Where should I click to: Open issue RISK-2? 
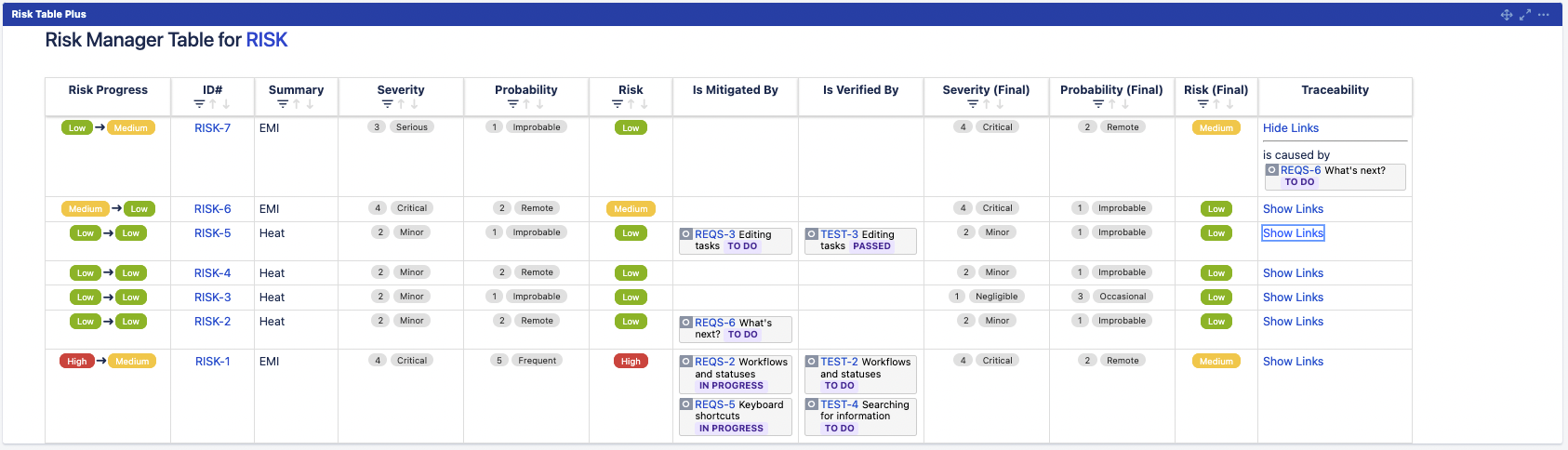[x=213, y=322]
